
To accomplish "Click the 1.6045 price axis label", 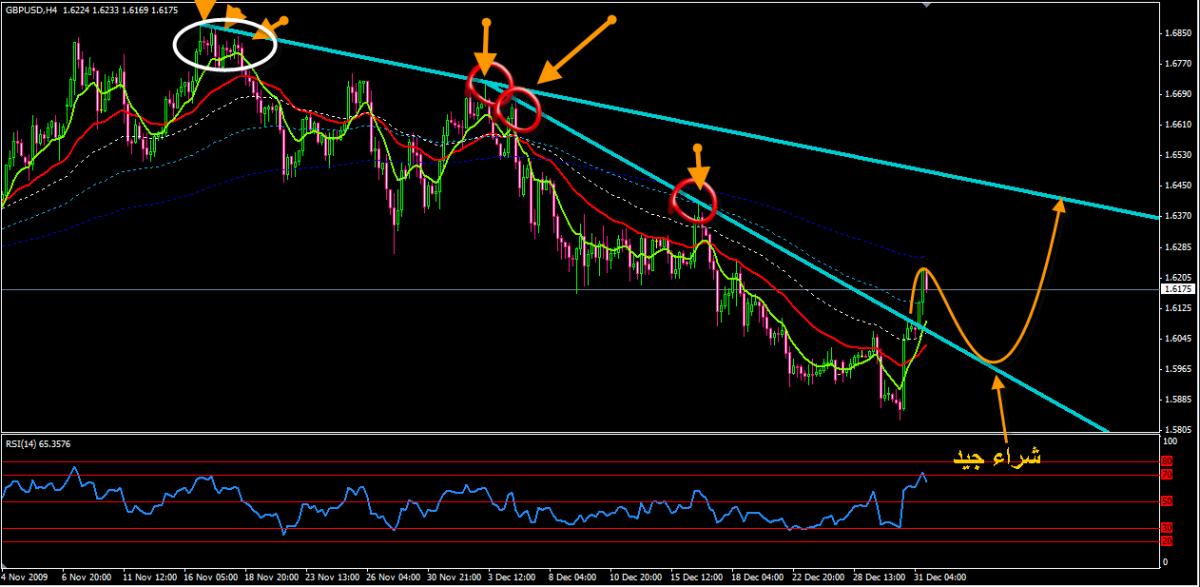I will (1177, 338).
